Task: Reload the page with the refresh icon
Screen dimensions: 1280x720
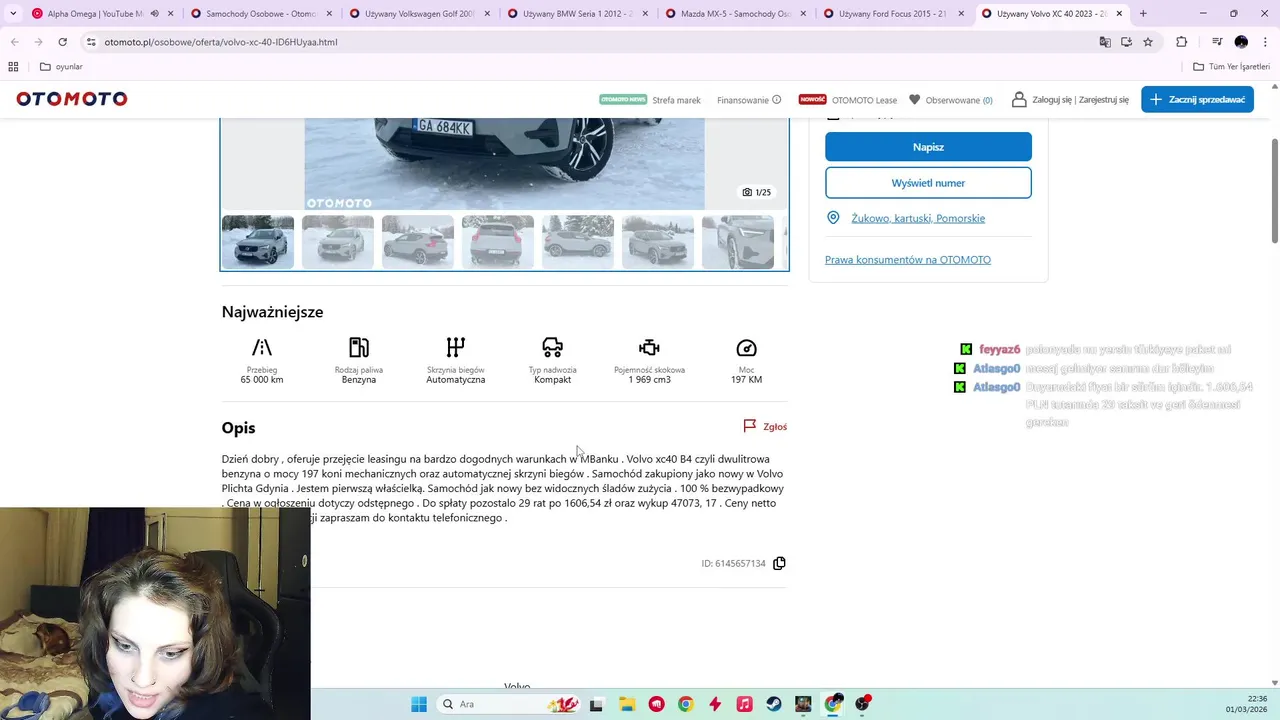Action: 62,42
